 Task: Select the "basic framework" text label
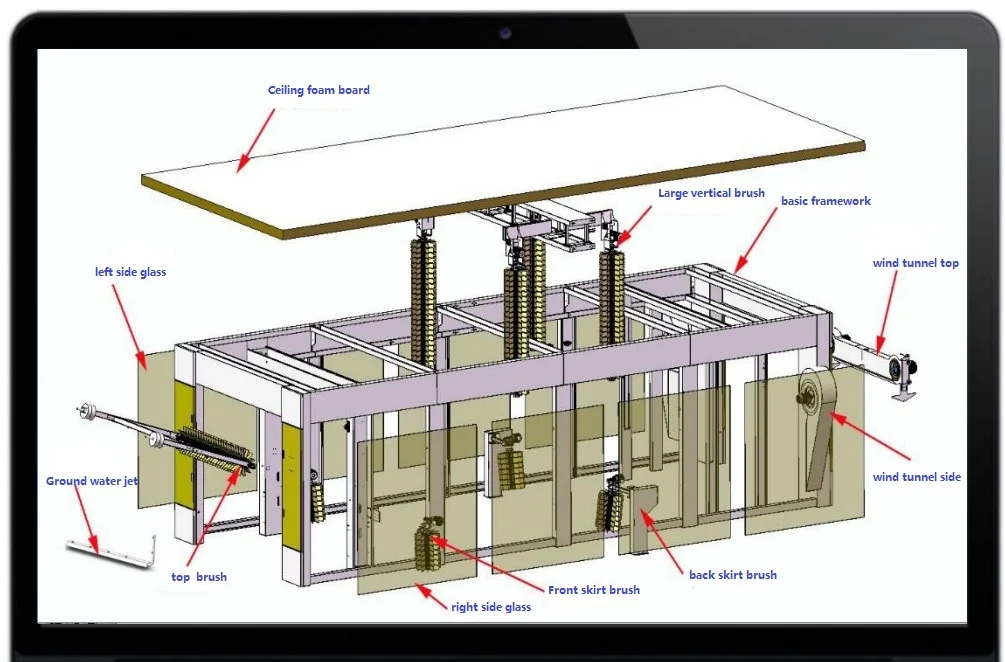(x=825, y=201)
